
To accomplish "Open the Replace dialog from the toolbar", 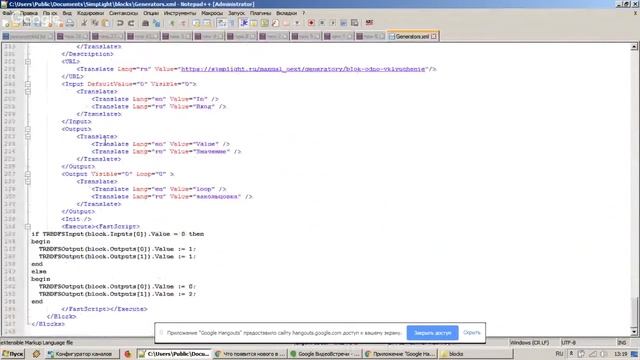I will (x=156, y=23).
